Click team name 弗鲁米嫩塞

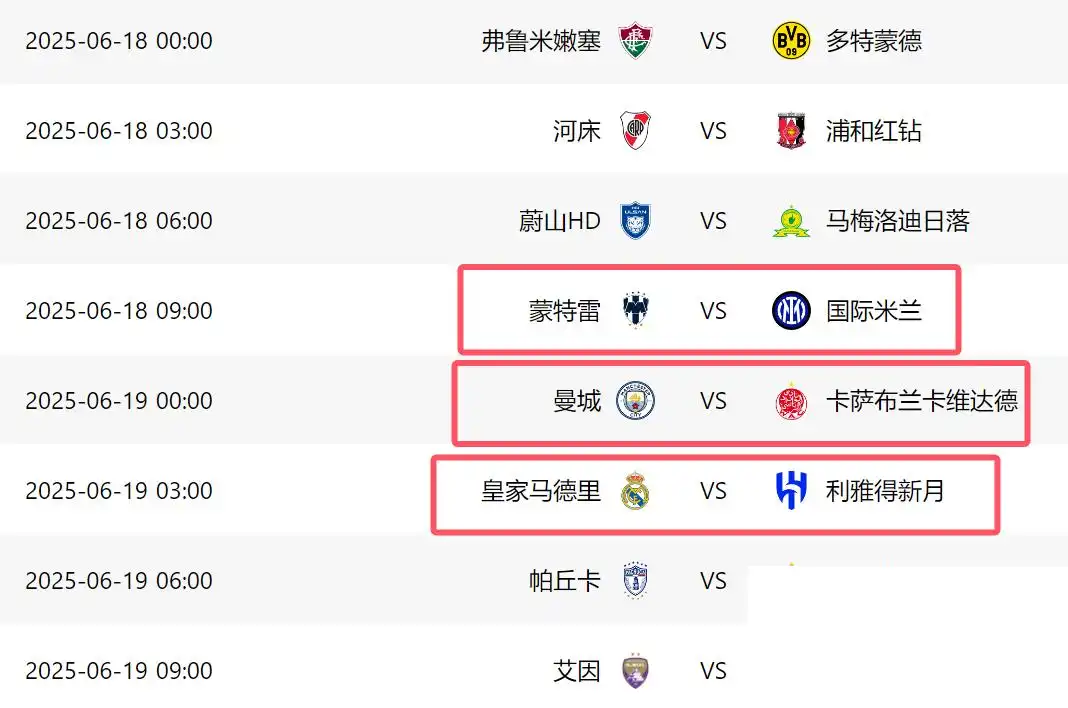pos(541,41)
